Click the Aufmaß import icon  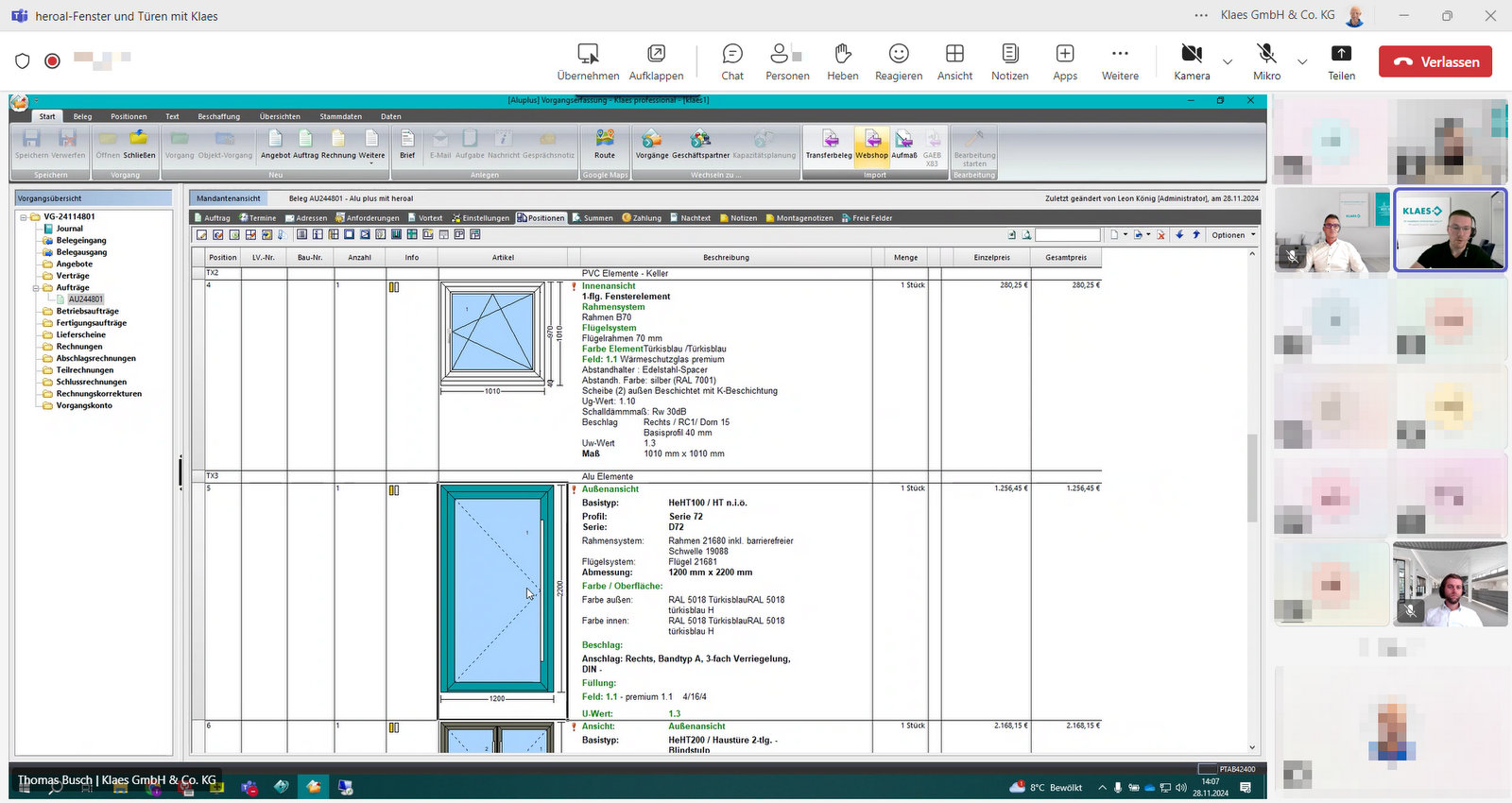(x=904, y=145)
